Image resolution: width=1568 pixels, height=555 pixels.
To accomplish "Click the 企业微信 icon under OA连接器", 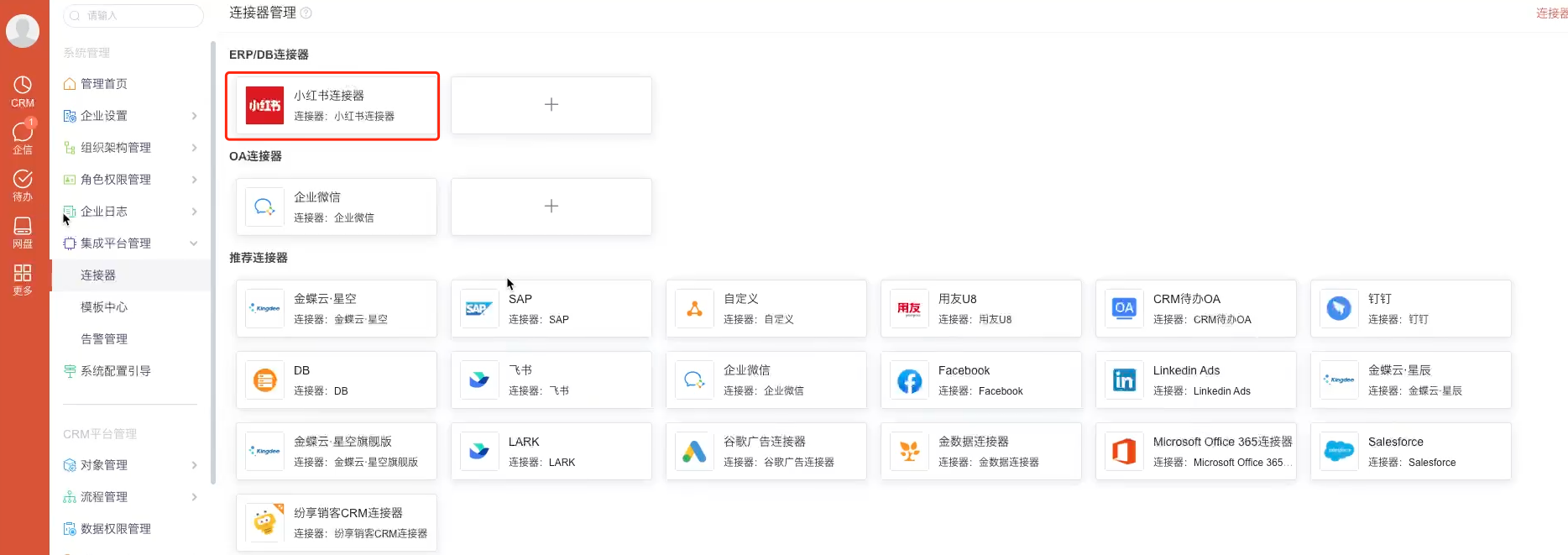I will click(264, 207).
